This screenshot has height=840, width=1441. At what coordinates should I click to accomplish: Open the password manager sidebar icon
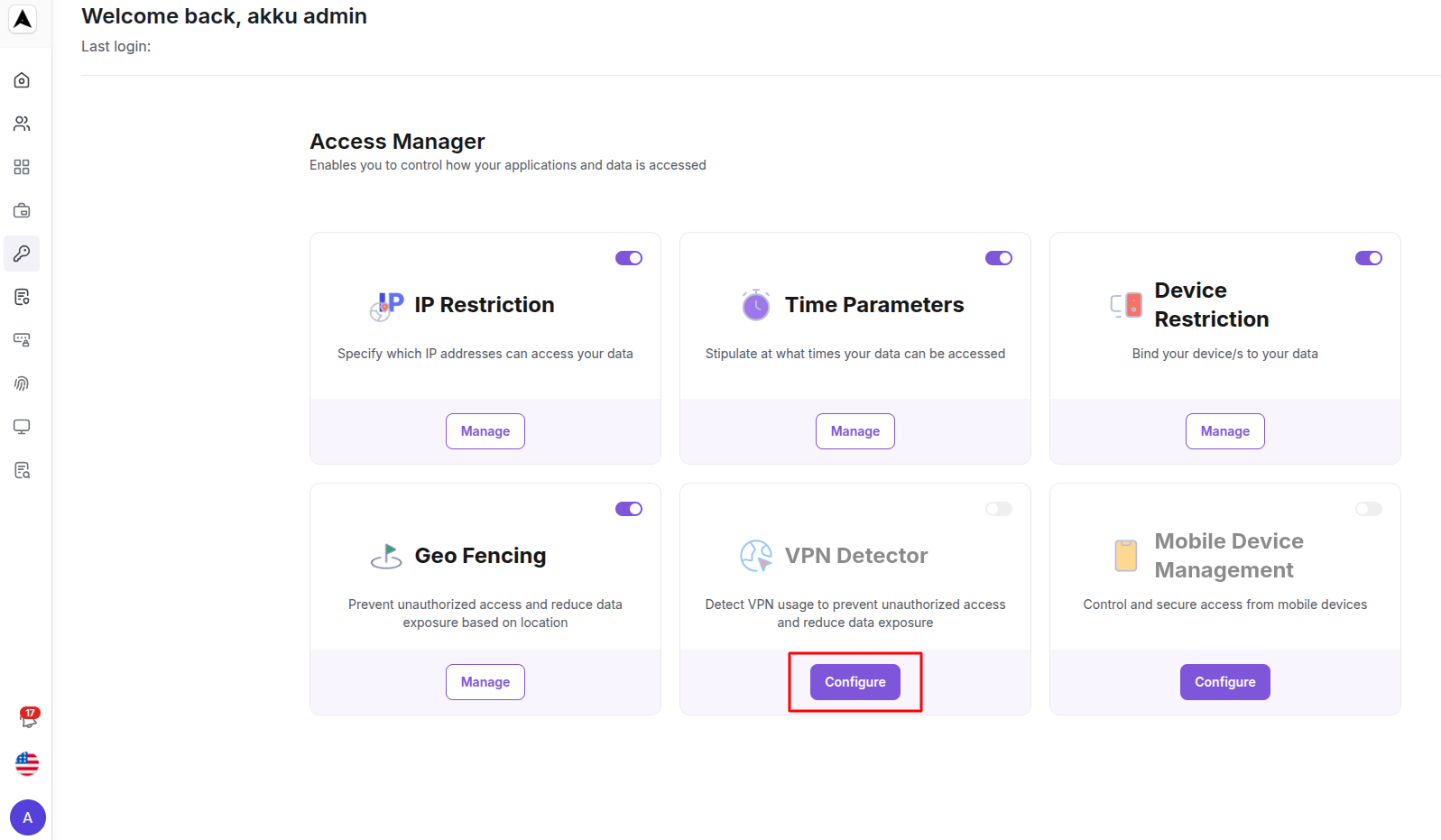click(x=22, y=340)
